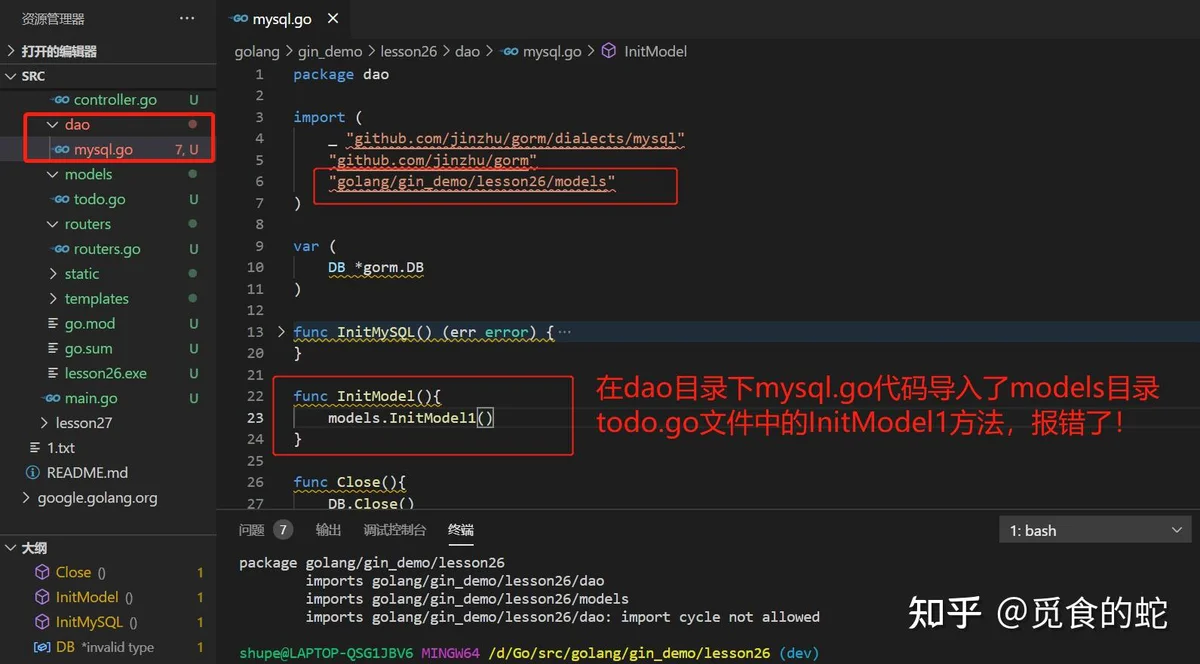Image resolution: width=1200 pixels, height=664 pixels.
Task: Click the gorm/dialects/mysql import on line 4
Action: tap(515, 139)
